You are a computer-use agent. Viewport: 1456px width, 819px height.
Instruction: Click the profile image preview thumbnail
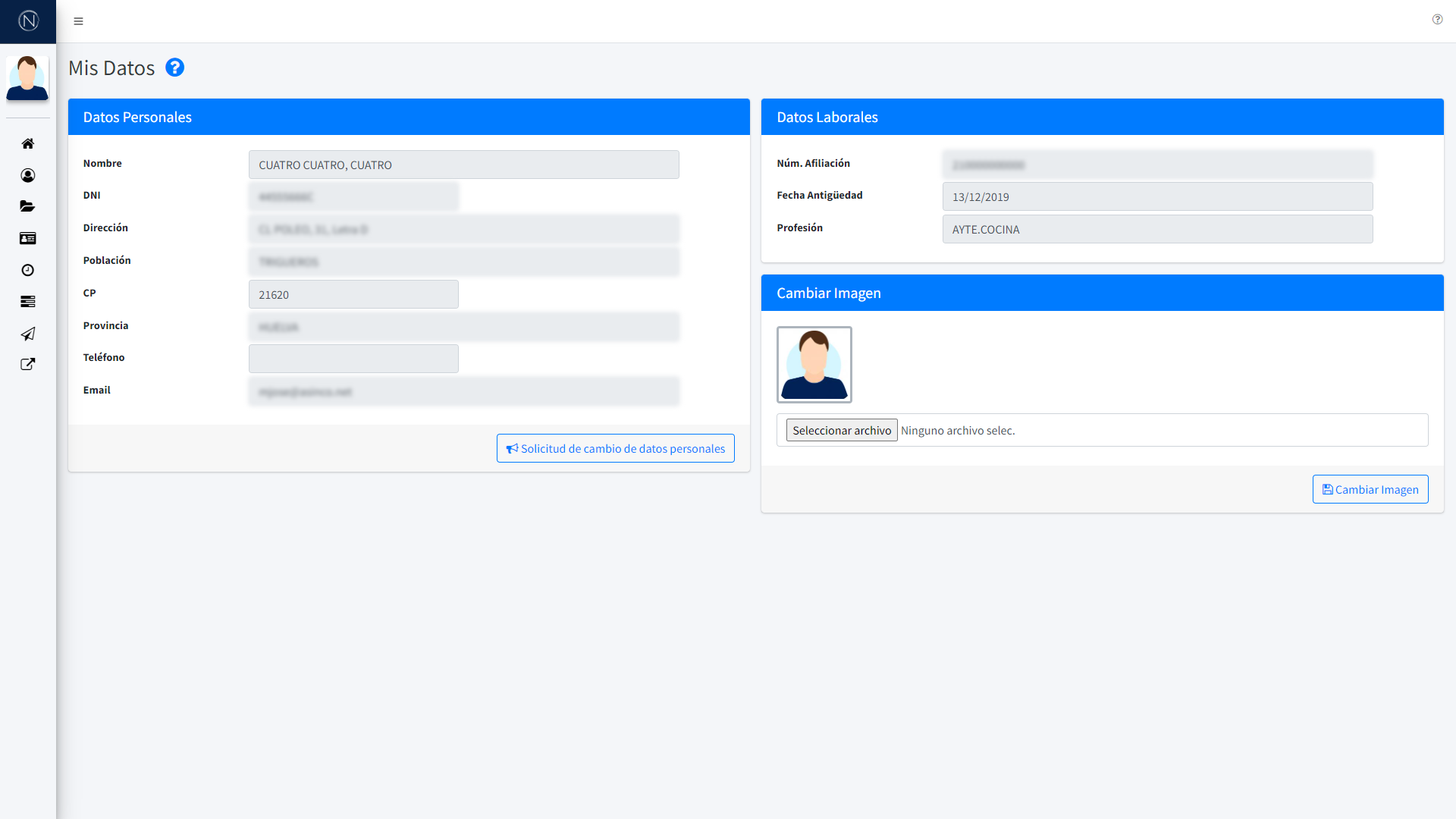coord(814,365)
